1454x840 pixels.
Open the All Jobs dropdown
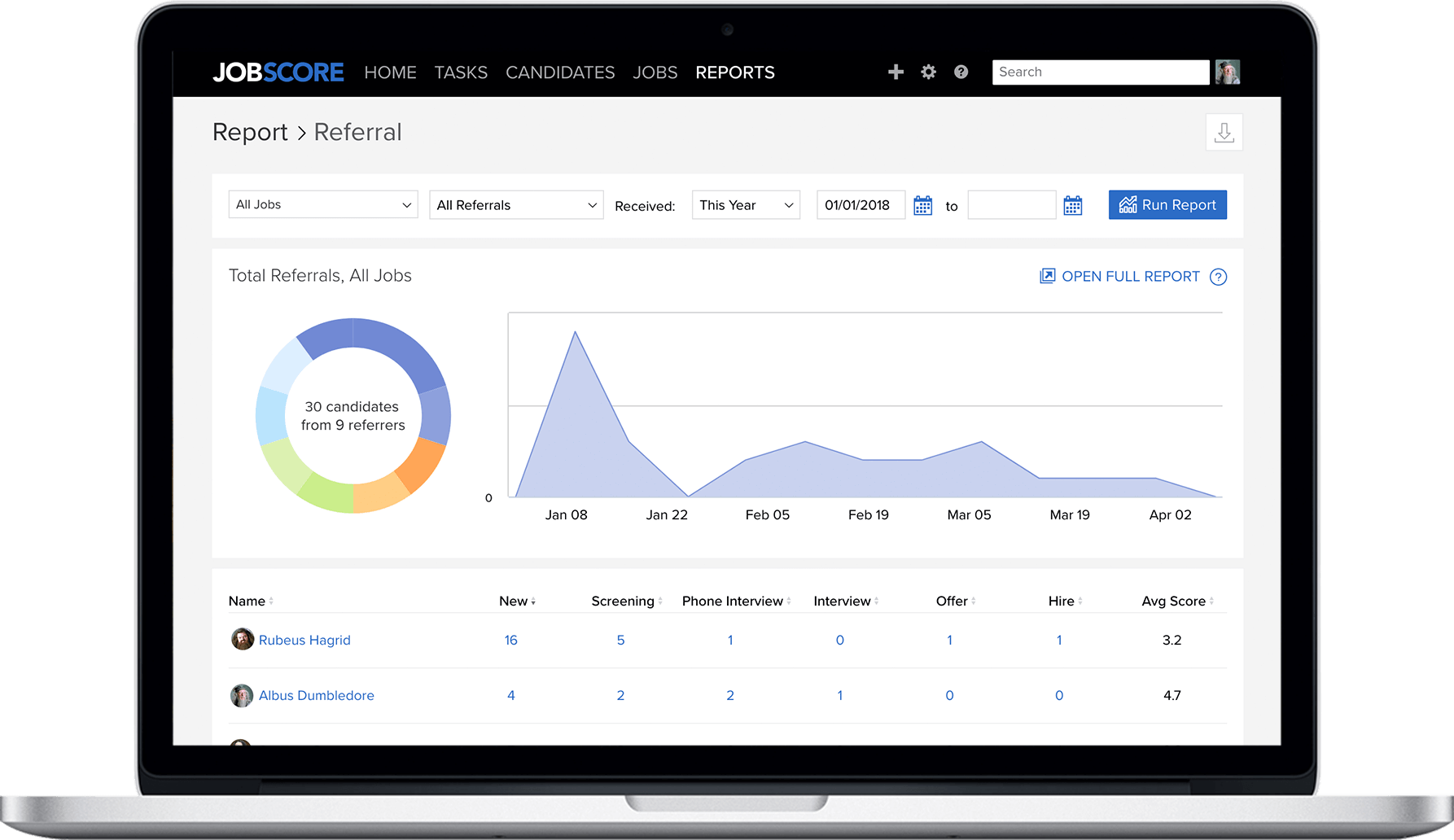(x=322, y=204)
